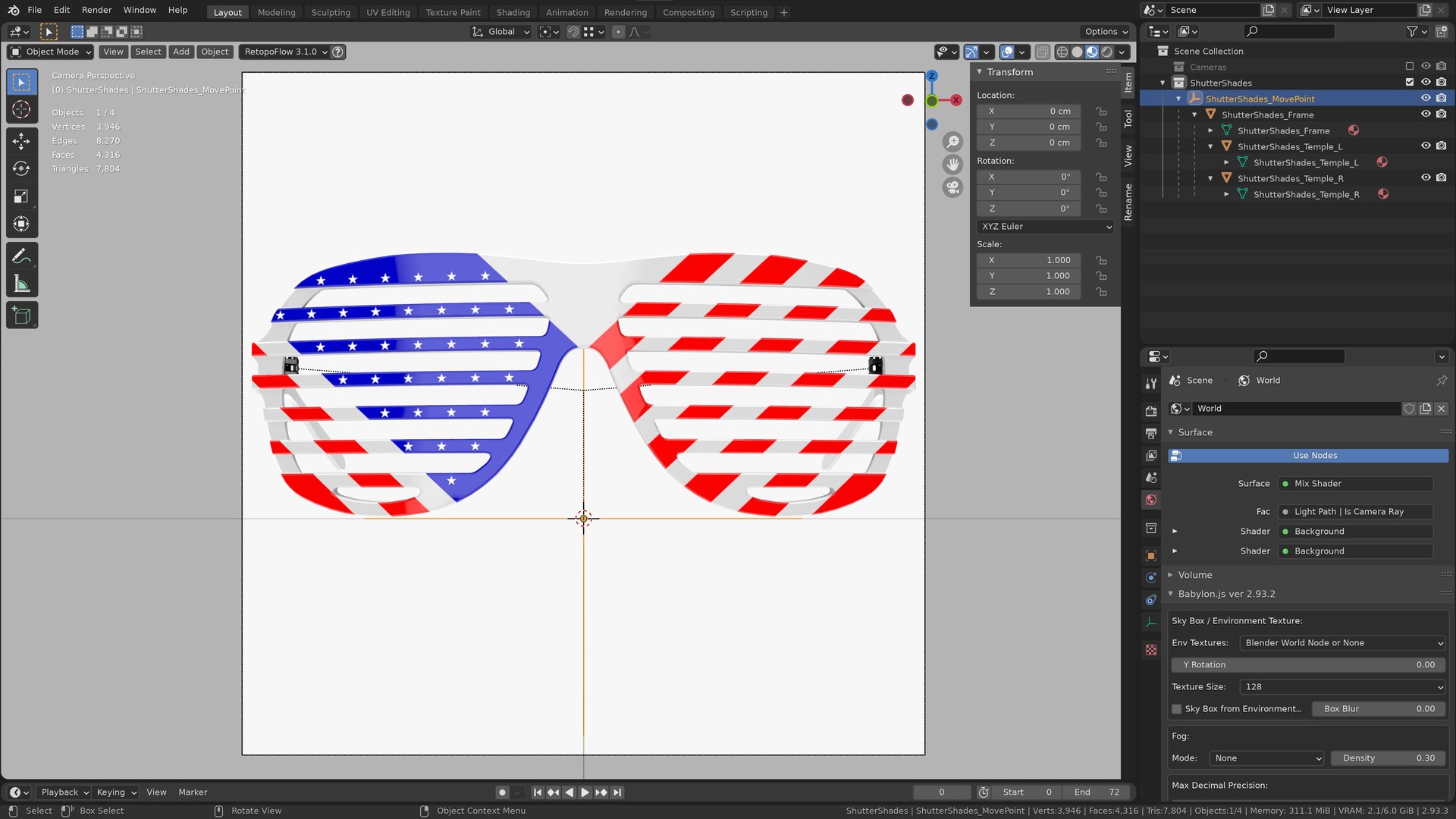Toggle Sky Box from Environment checkbox
Image resolution: width=1456 pixels, height=819 pixels.
pos(1177,709)
